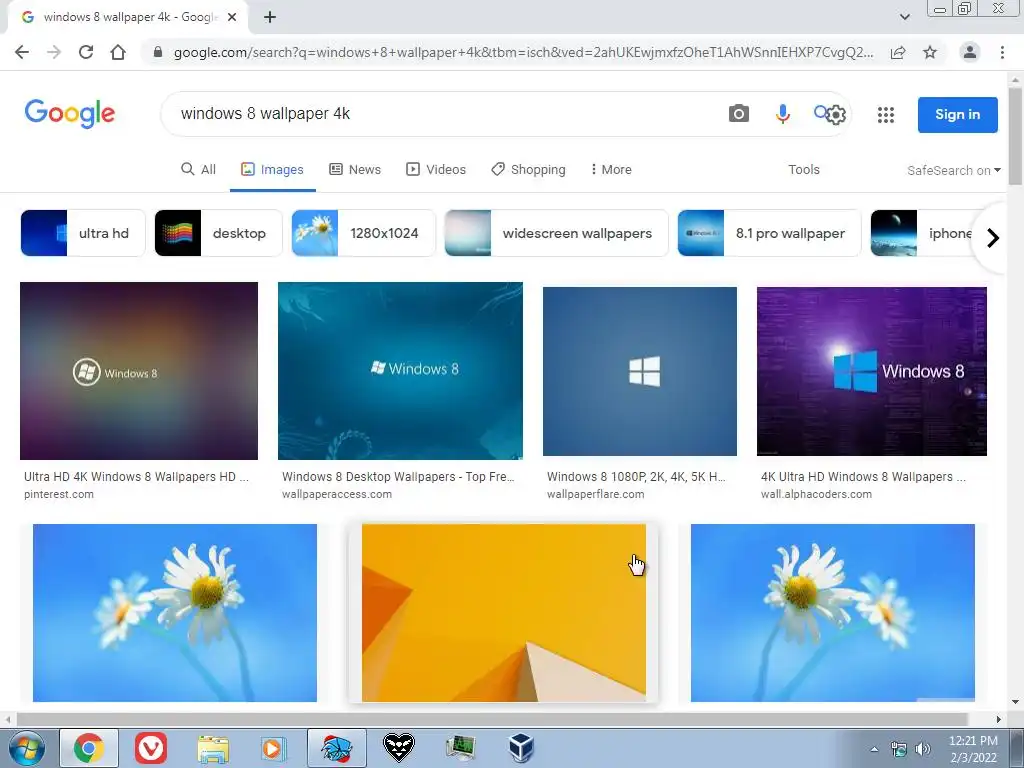Open the left daisy wallpaper thumbnail
1024x768 pixels.
click(175, 613)
